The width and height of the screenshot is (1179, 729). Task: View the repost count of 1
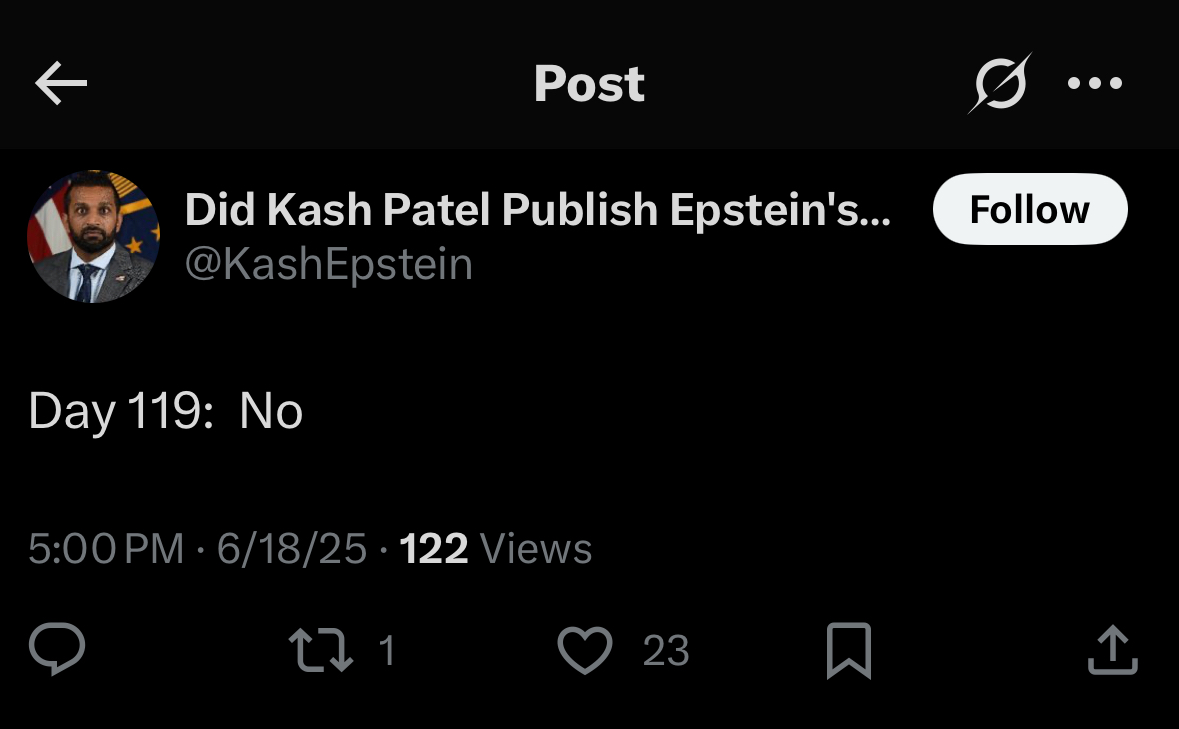[x=386, y=651]
